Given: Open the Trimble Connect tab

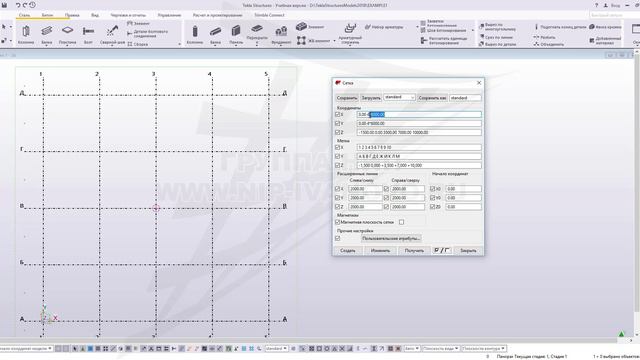Looking at the screenshot, I should click(x=269, y=15).
